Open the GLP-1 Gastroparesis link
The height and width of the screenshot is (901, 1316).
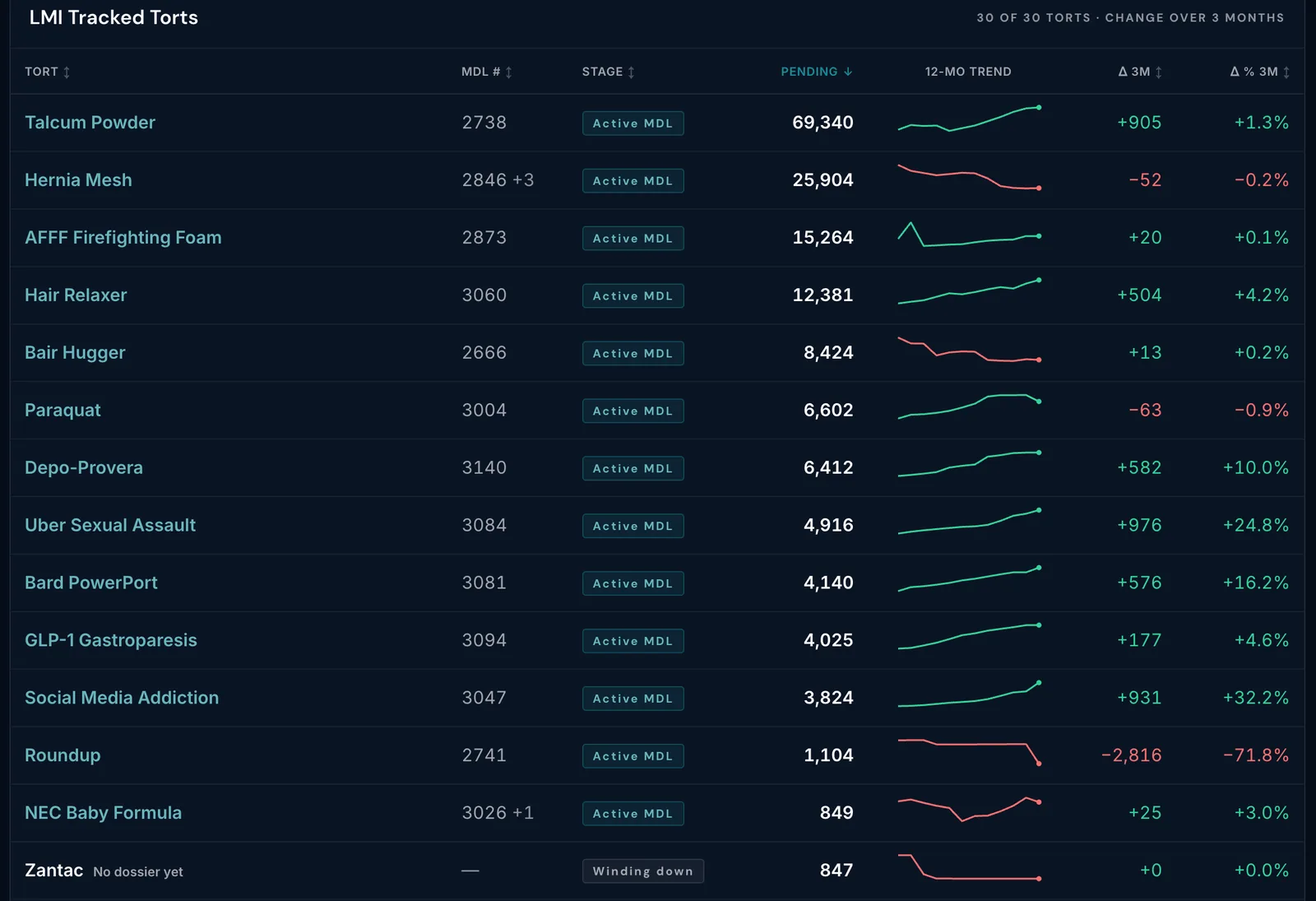(x=111, y=640)
